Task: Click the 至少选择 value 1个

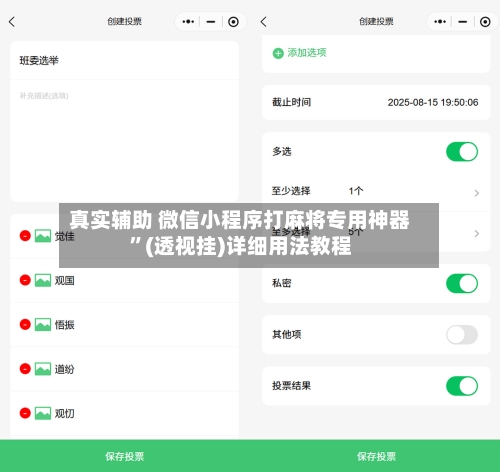Action: point(356,191)
